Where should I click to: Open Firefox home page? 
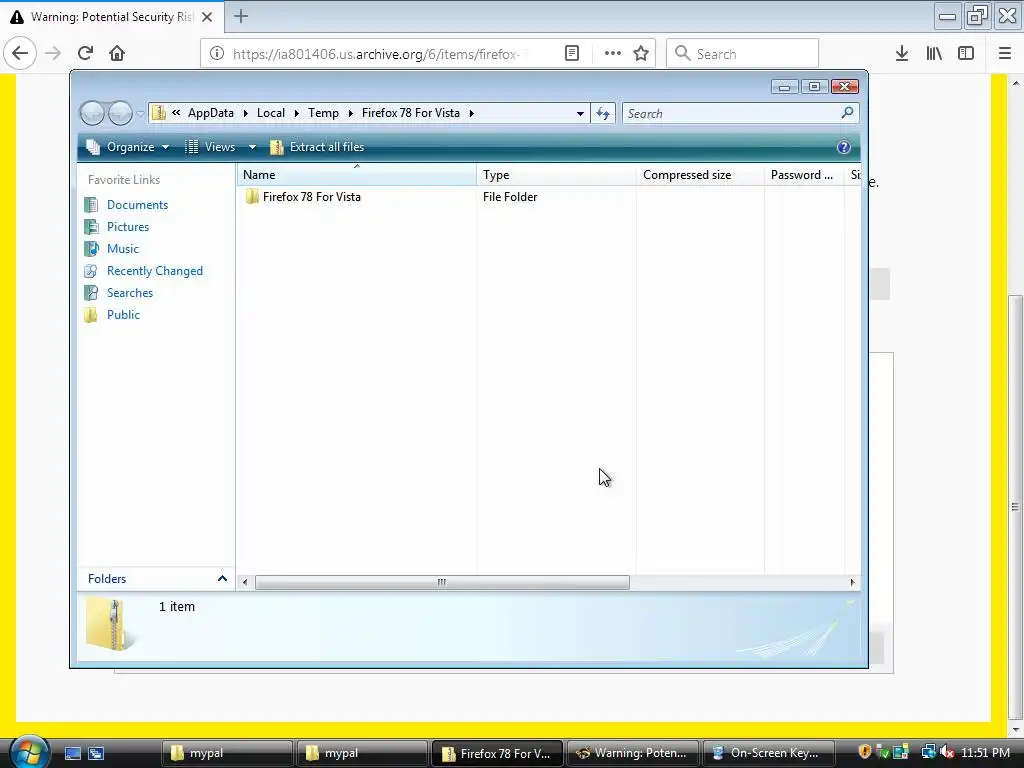(117, 53)
